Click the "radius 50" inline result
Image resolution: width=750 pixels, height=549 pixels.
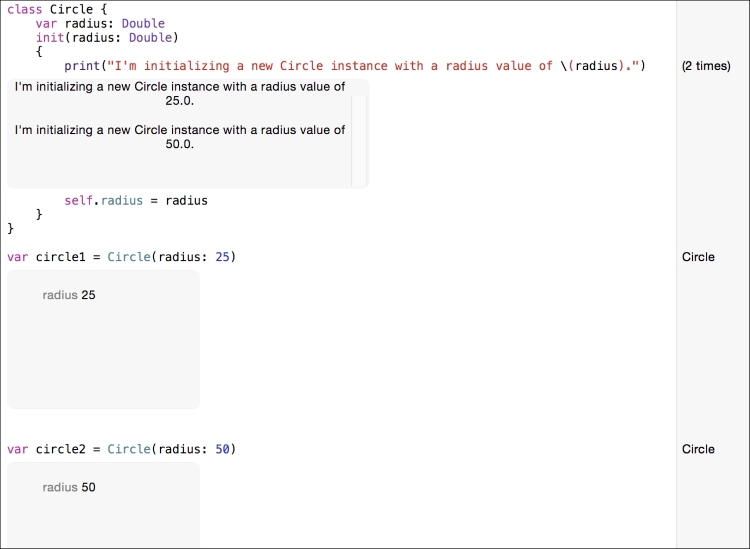coord(69,487)
